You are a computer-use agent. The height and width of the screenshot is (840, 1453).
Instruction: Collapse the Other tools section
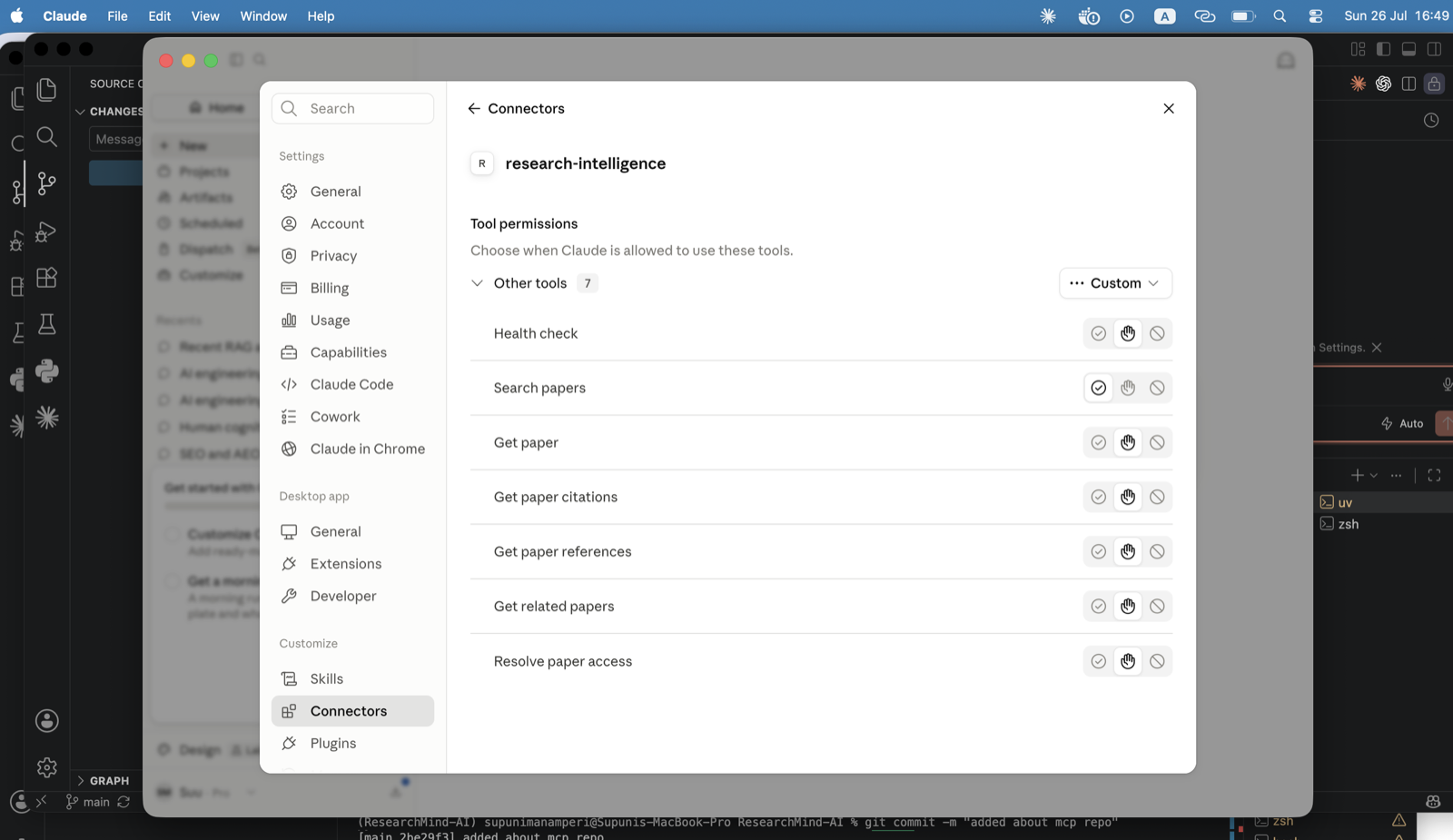coord(477,283)
